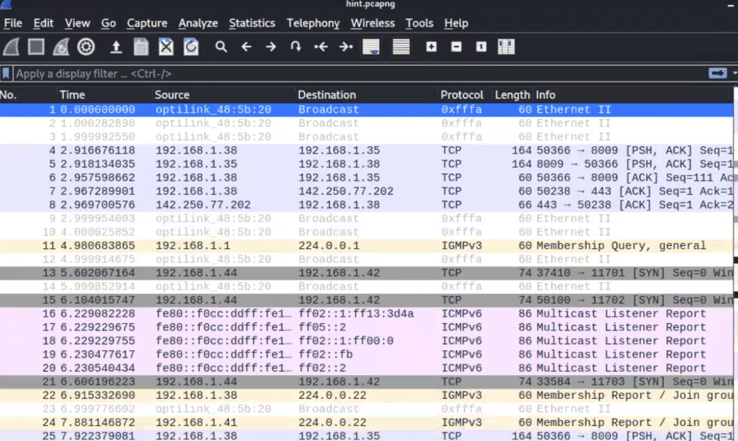Go back in packet history arrow
This screenshot has height=441, width=738.
pos(246,47)
